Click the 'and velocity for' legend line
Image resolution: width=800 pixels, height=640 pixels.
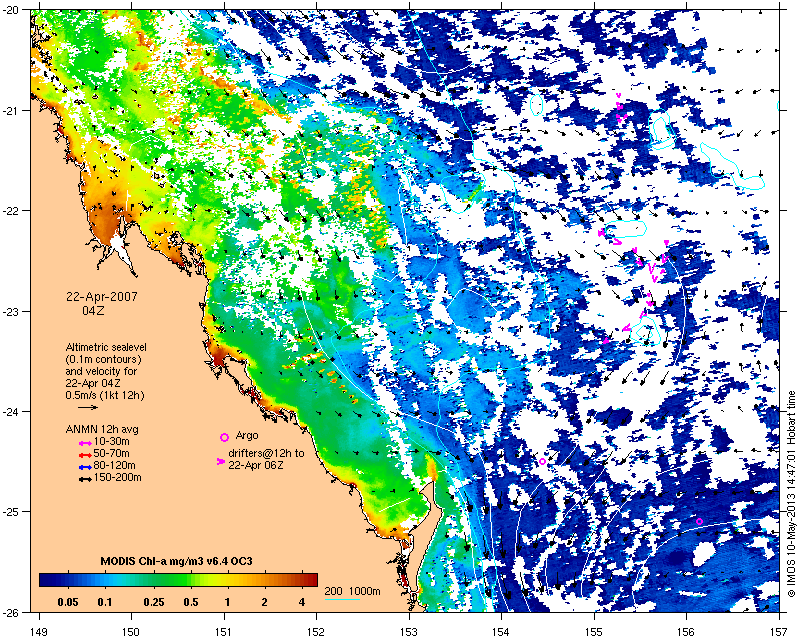click(101, 371)
